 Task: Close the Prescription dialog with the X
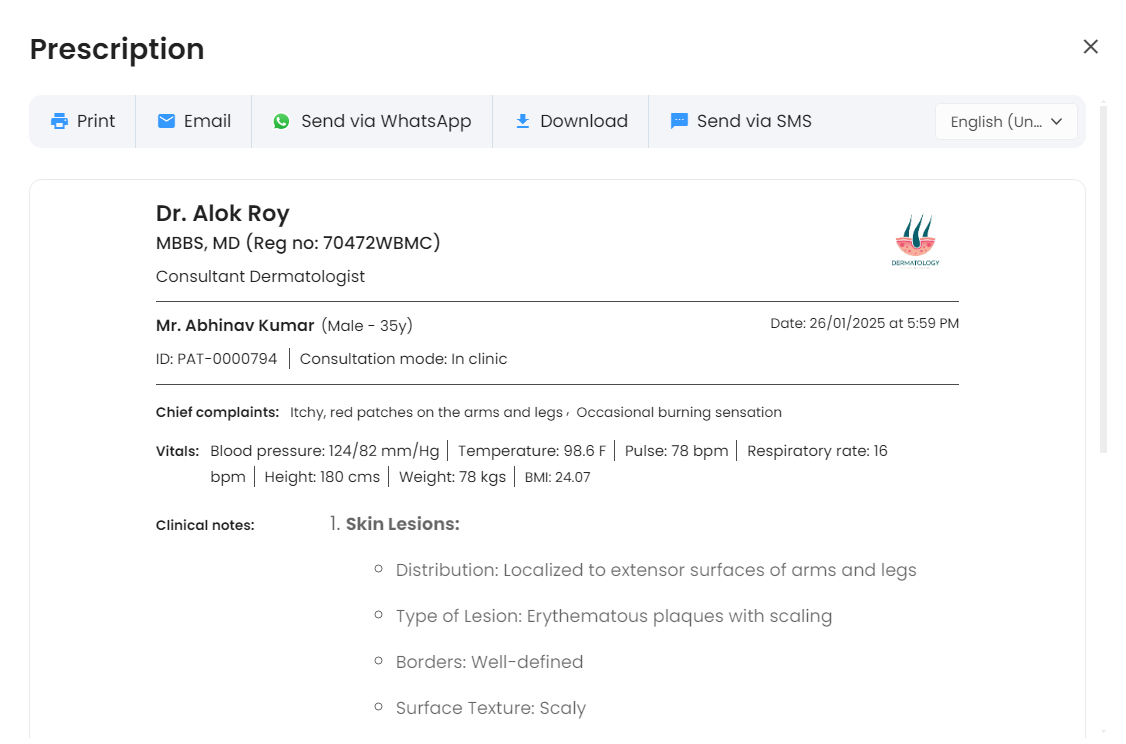coord(1090,47)
